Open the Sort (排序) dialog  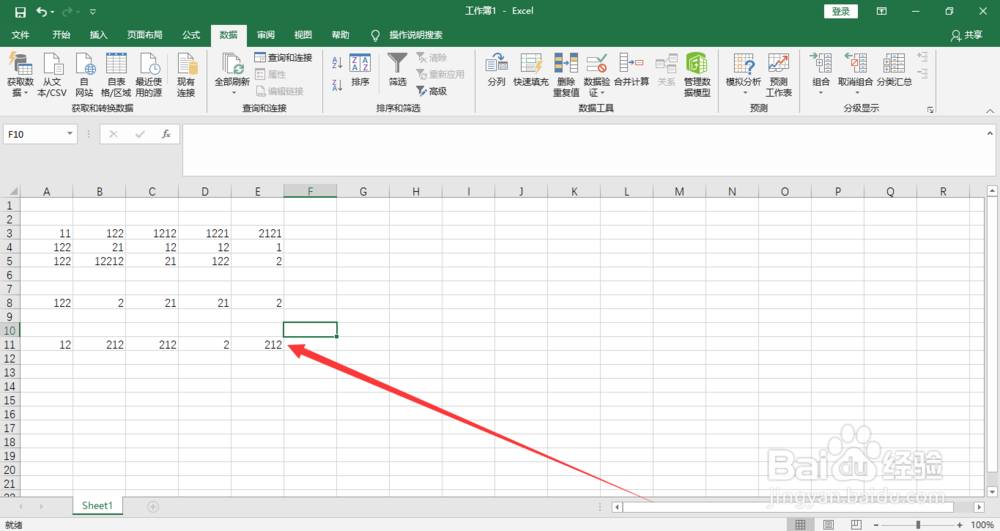tap(360, 70)
